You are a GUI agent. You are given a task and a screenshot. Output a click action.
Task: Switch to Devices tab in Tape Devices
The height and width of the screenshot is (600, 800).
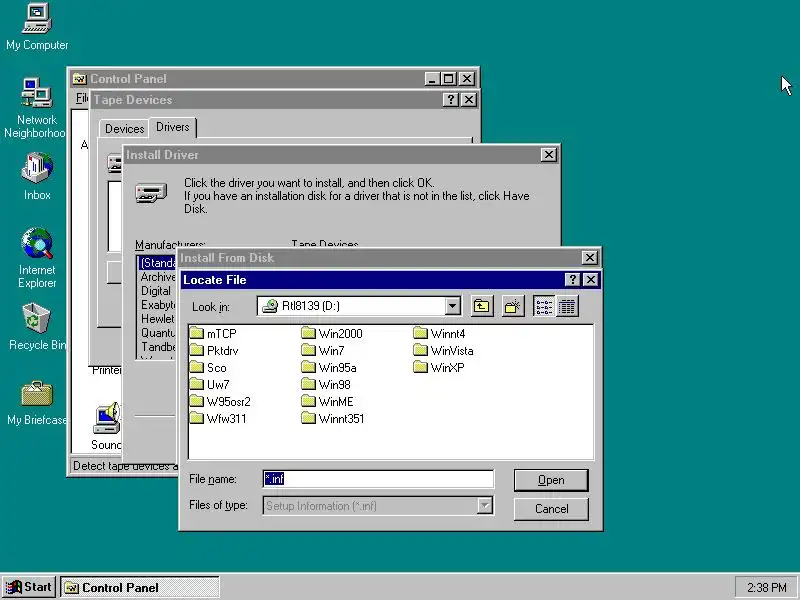click(124, 129)
